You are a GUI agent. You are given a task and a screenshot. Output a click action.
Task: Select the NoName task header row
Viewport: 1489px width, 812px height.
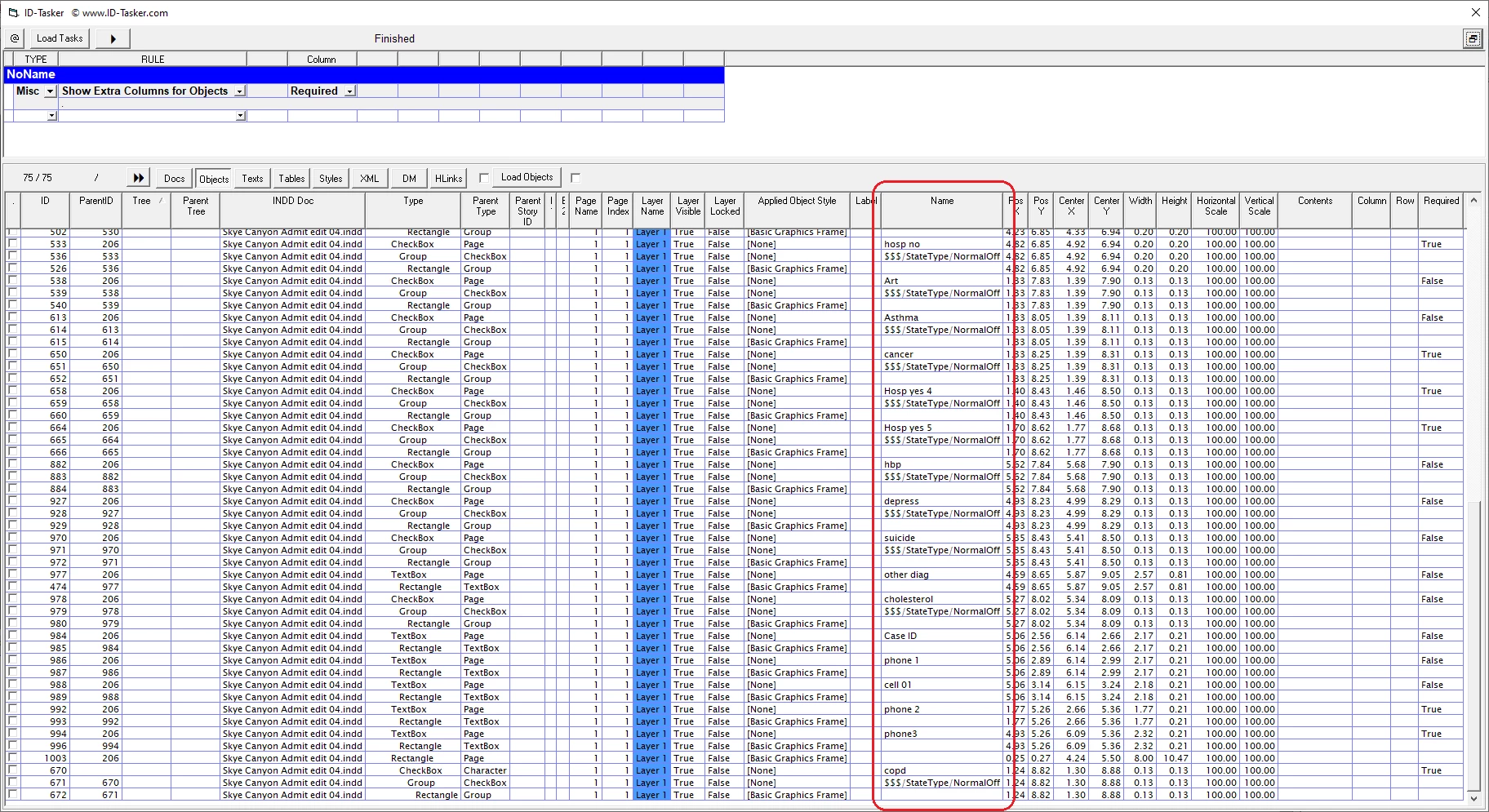pyautogui.click(x=364, y=74)
